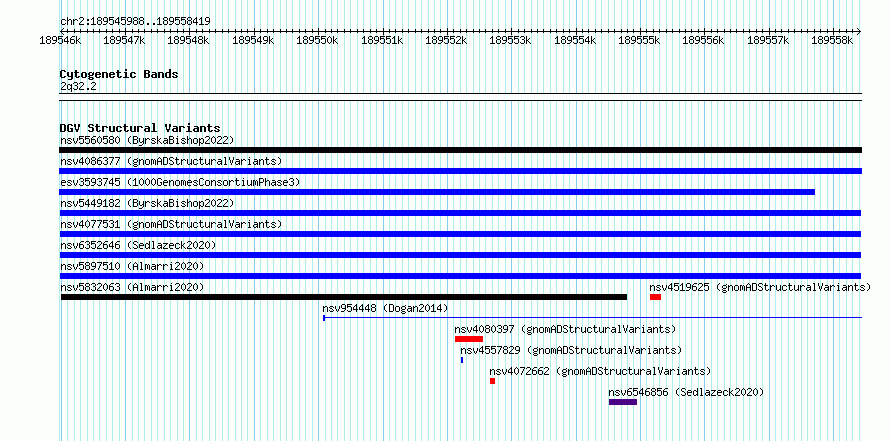This screenshot has height=441, width=890.
Task: Click the esv3593745 (1000GenomesConsortiumPhase3) label
Action: (180, 182)
